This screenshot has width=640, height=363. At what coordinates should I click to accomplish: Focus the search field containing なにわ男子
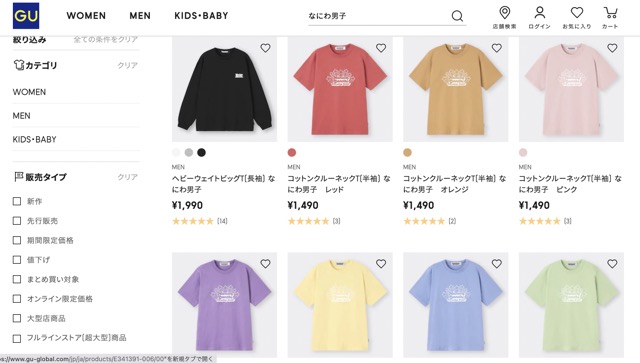point(378,16)
